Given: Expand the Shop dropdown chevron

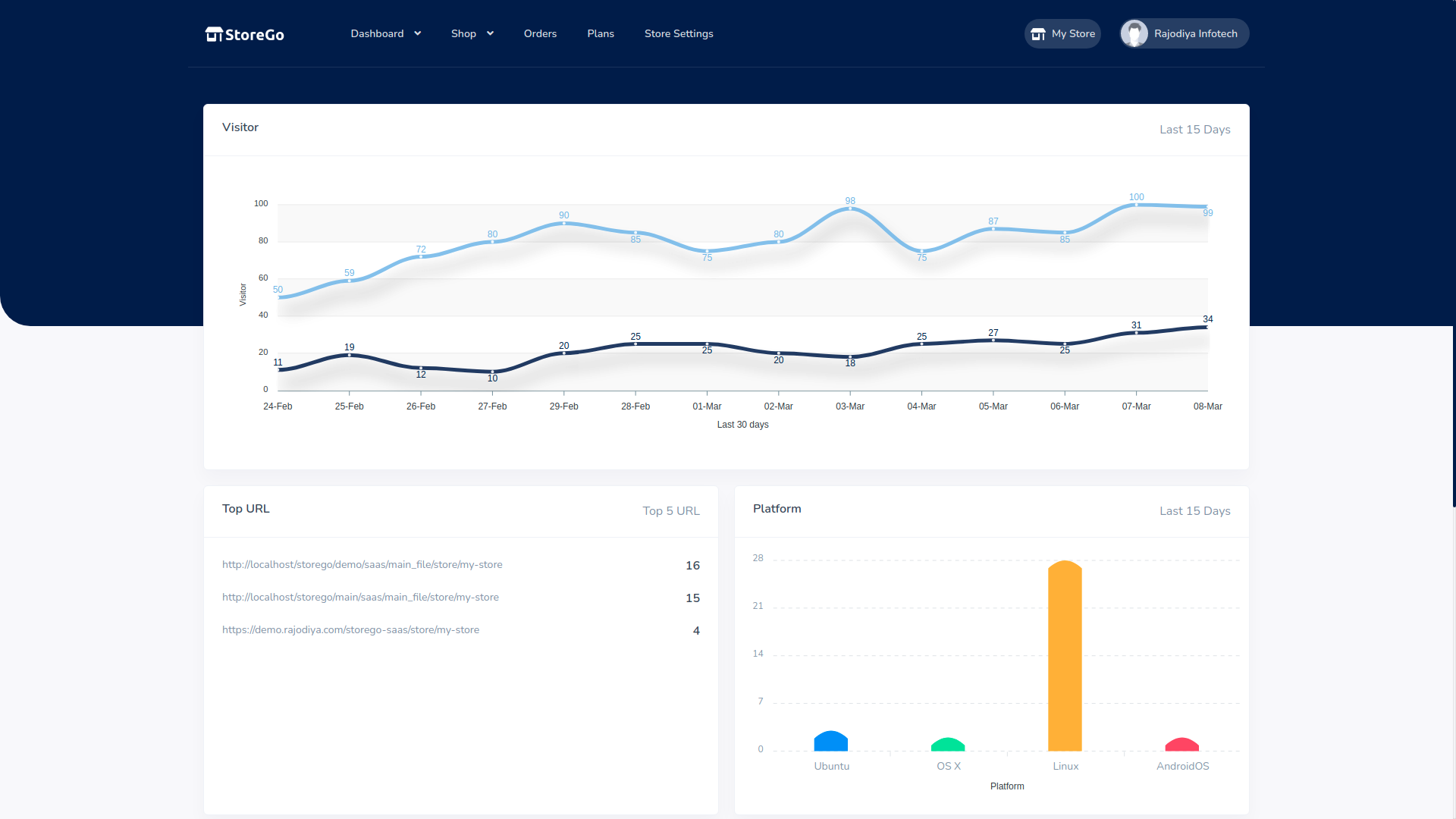Looking at the screenshot, I should 491,33.
